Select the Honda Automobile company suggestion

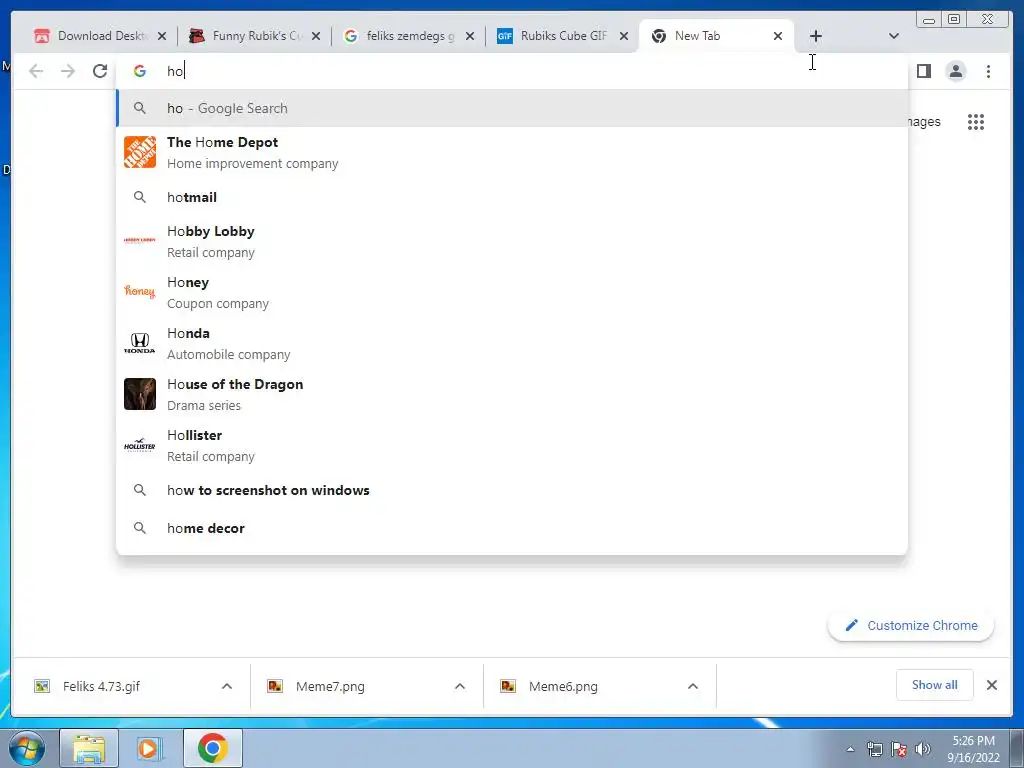click(x=512, y=343)
